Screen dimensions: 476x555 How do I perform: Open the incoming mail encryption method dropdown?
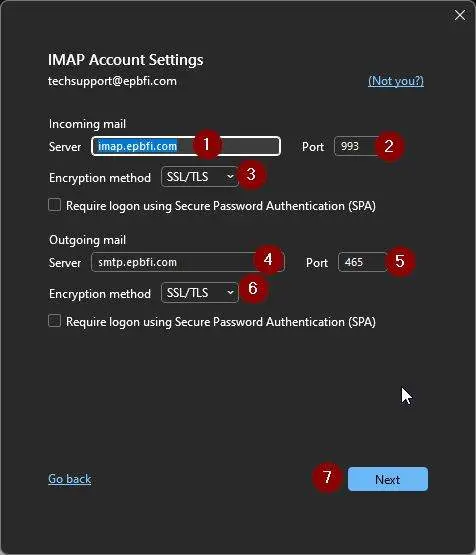tap(200, 176)
